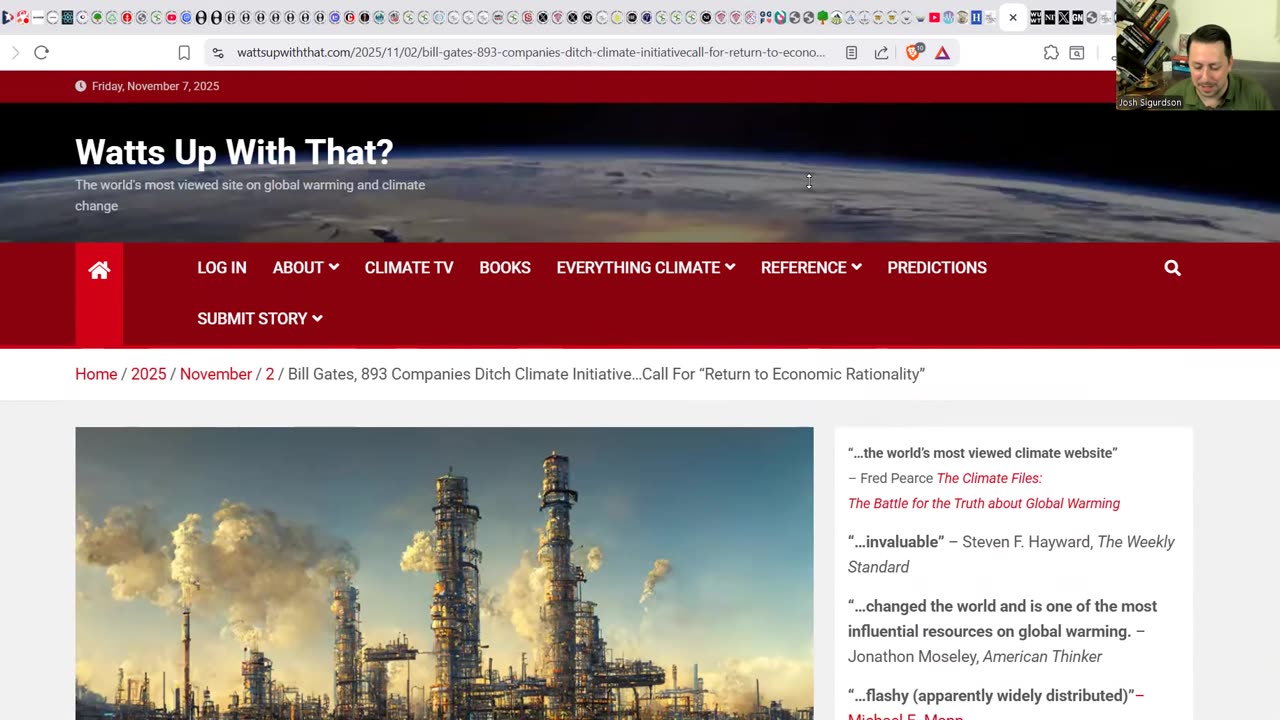Reload the page with the refresh icon
1280x720 pixels.
[x=41, y=52]
